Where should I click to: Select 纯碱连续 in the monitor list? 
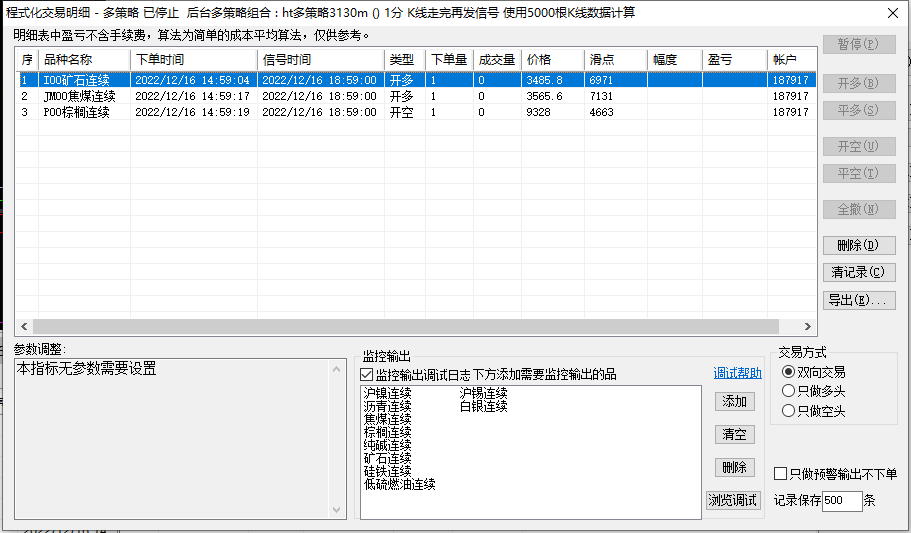click(x=388, y=445)
